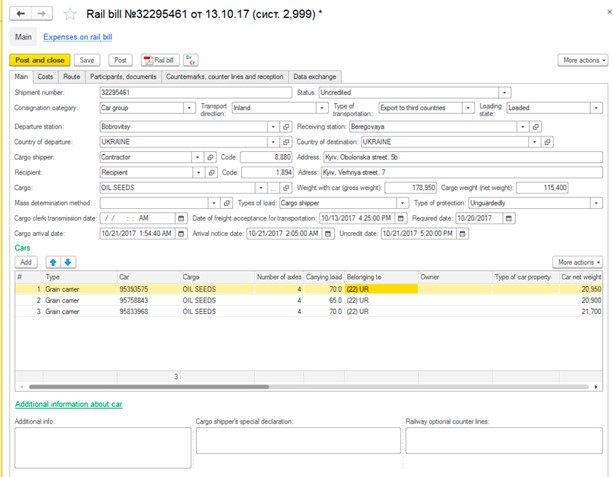Add a new car row
613x477 pixels.
click(x=26, y=262)
